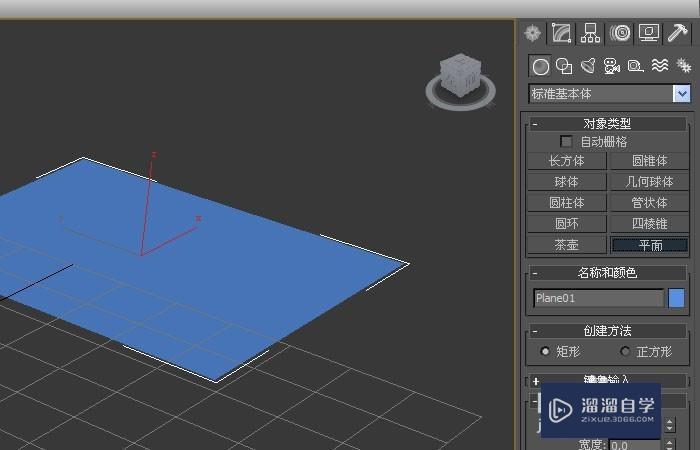The width and height of the screenshot is (700, 450).
Task: Click the red Z axis of gizmo
Action: tap(147, 203)
